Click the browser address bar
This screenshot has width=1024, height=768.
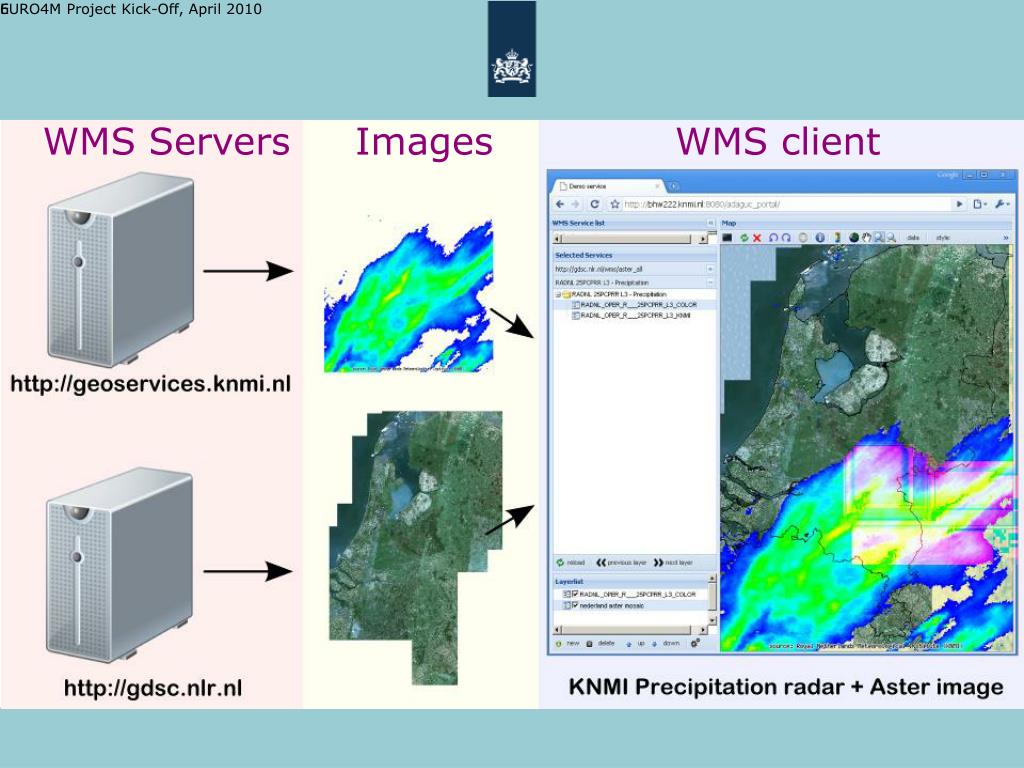[x=786, y=204]
